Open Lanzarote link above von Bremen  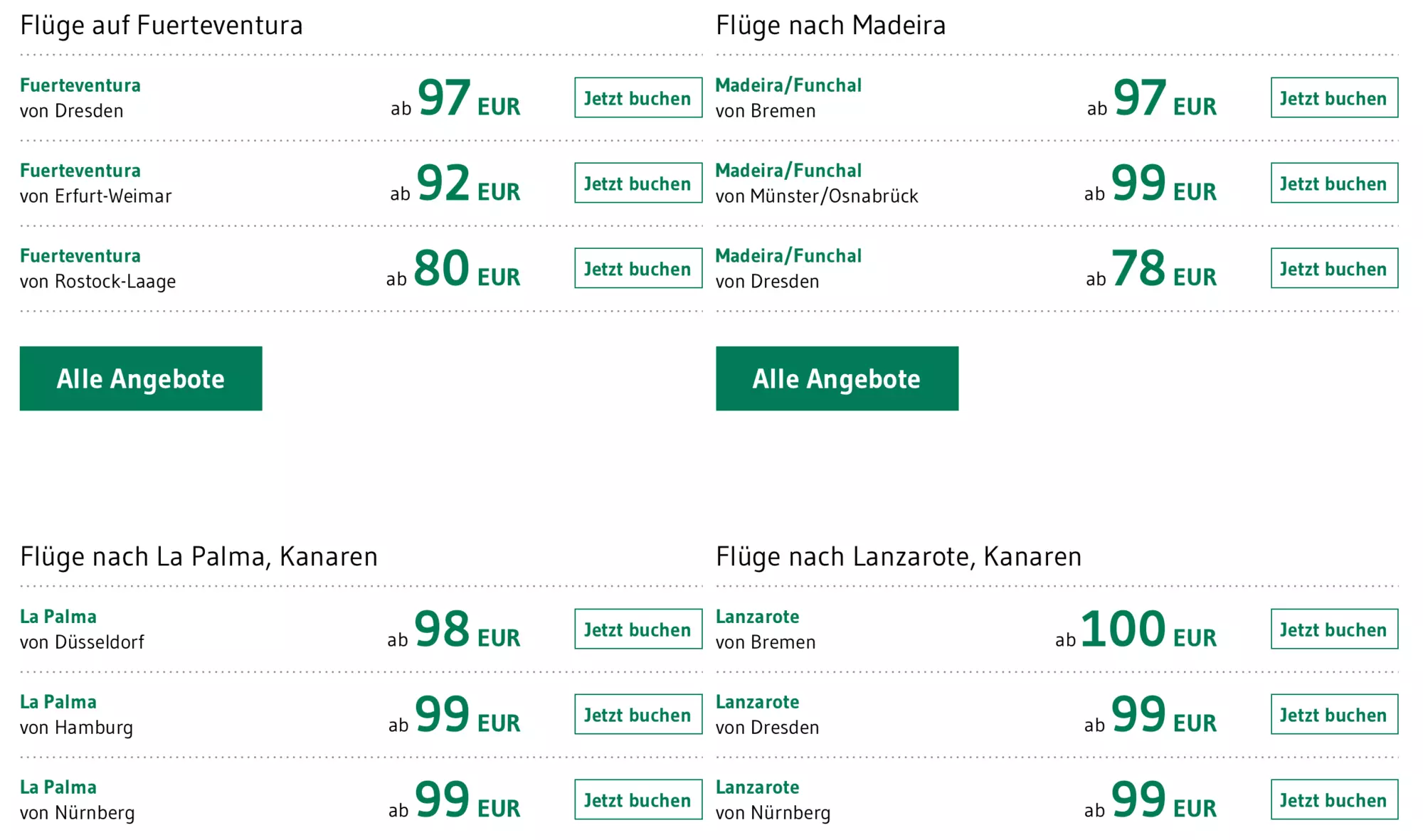[x=757, y=617]
